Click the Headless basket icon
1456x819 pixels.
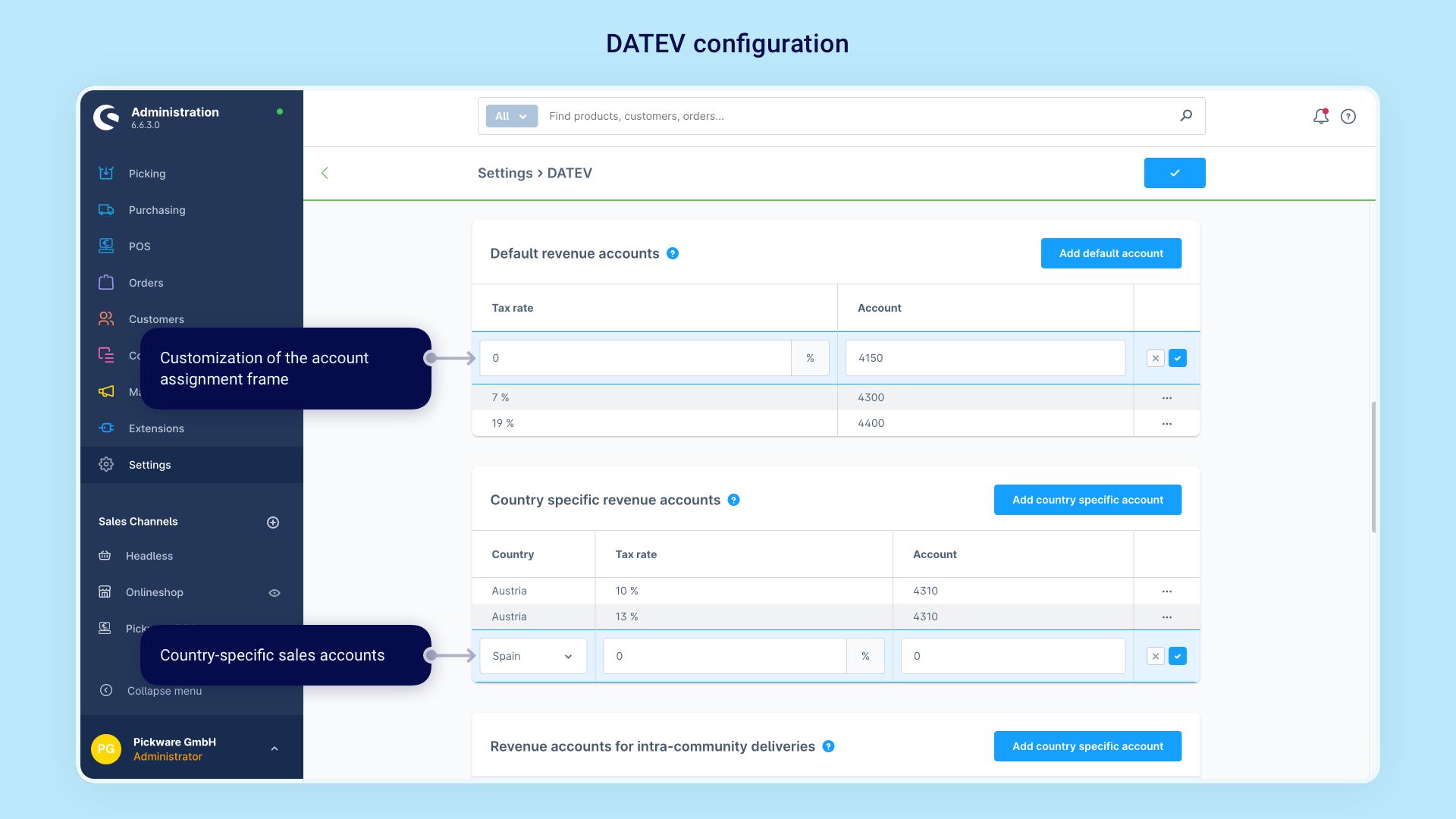(105, 555)
